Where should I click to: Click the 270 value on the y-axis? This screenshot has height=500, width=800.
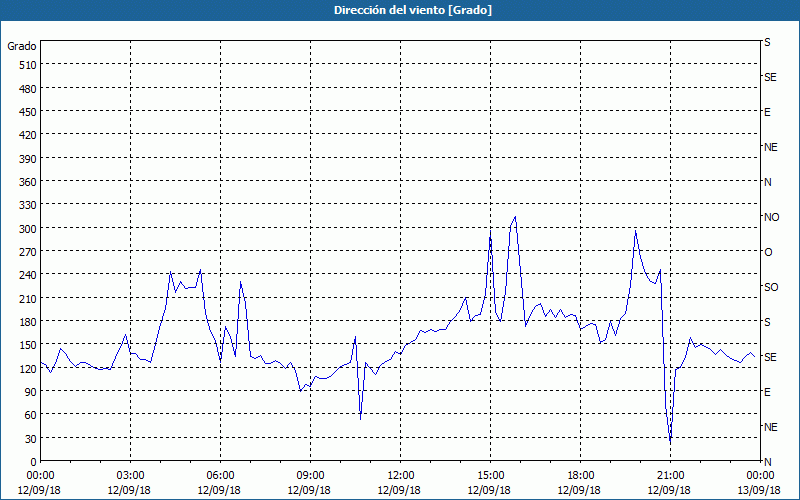coord(28,252)
